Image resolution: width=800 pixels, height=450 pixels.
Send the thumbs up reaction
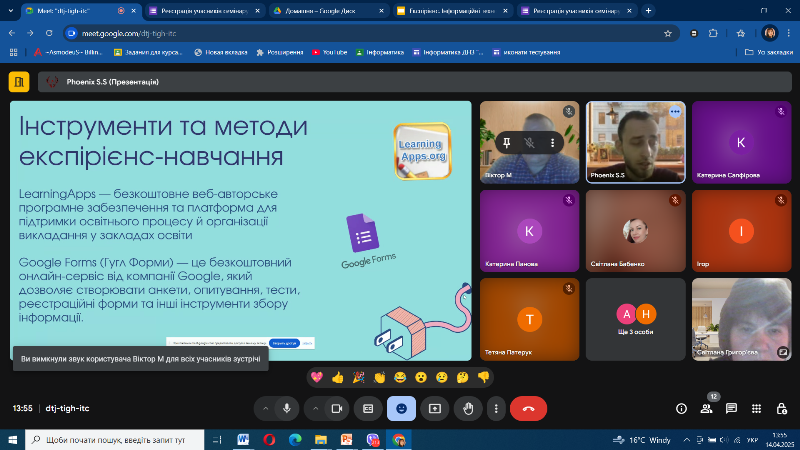coord(338,378)
